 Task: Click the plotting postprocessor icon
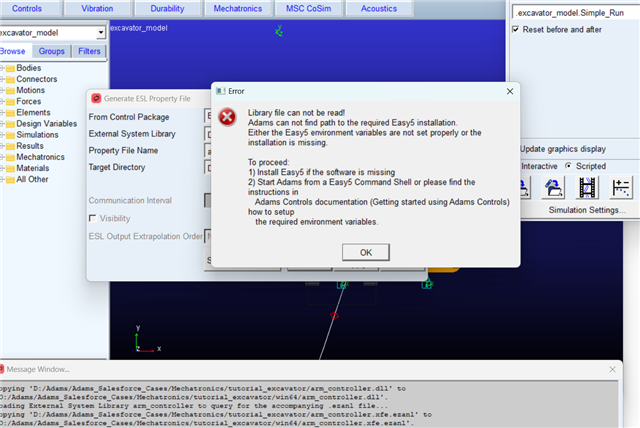tap(621, 188)
